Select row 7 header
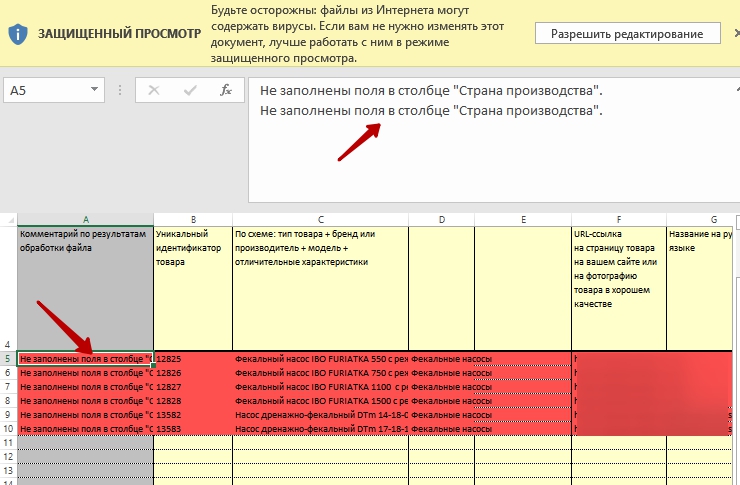The height and width of the screenshot is (485, 740). 8,387
